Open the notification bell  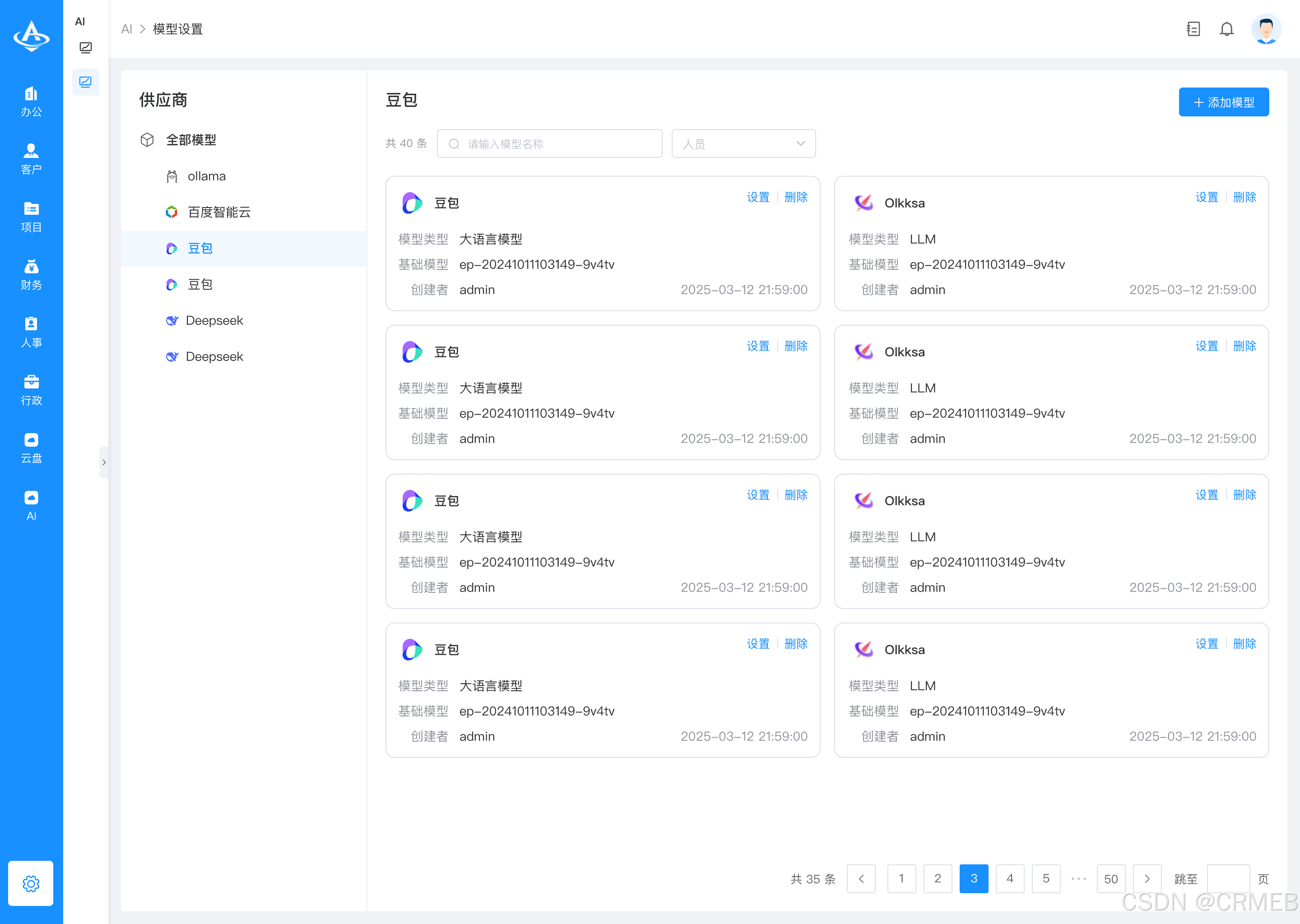tap(1226, 29)
